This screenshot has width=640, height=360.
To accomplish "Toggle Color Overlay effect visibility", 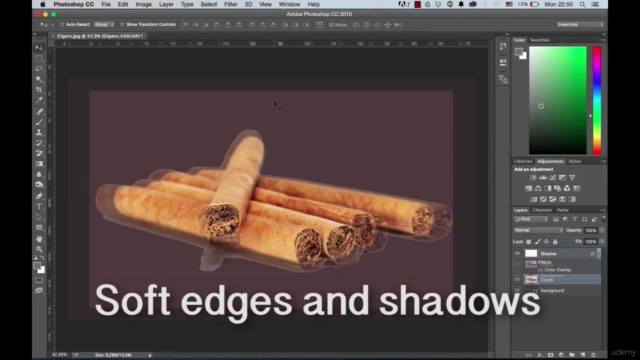I will (x=540, y=270).
